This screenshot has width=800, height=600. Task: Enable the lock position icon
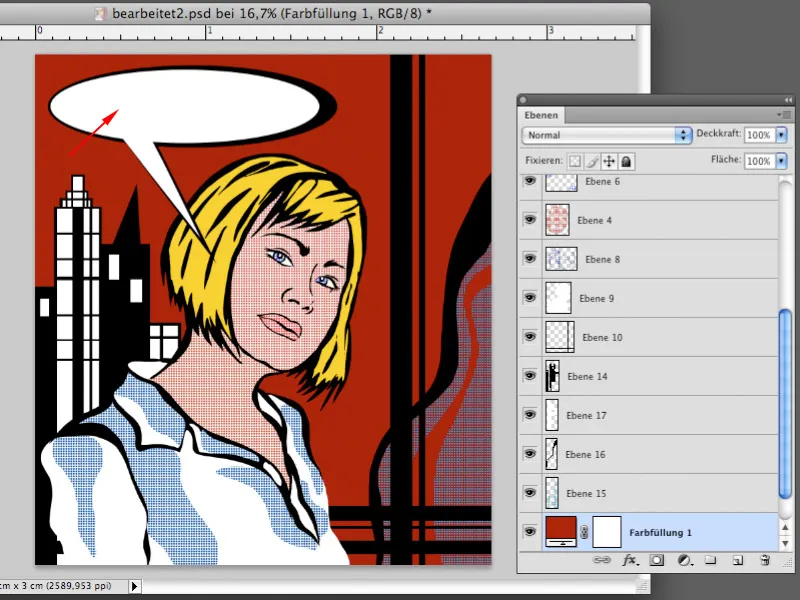click(x=608, y=161)
